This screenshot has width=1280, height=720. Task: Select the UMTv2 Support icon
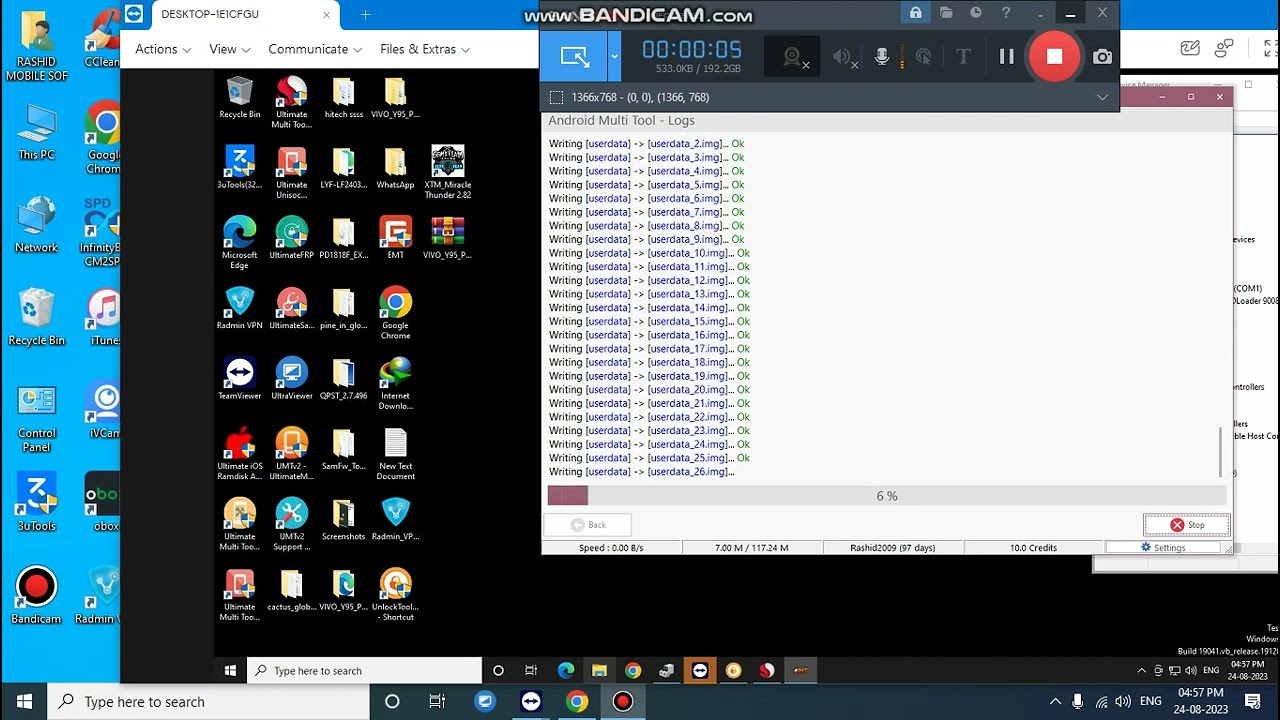292,524
